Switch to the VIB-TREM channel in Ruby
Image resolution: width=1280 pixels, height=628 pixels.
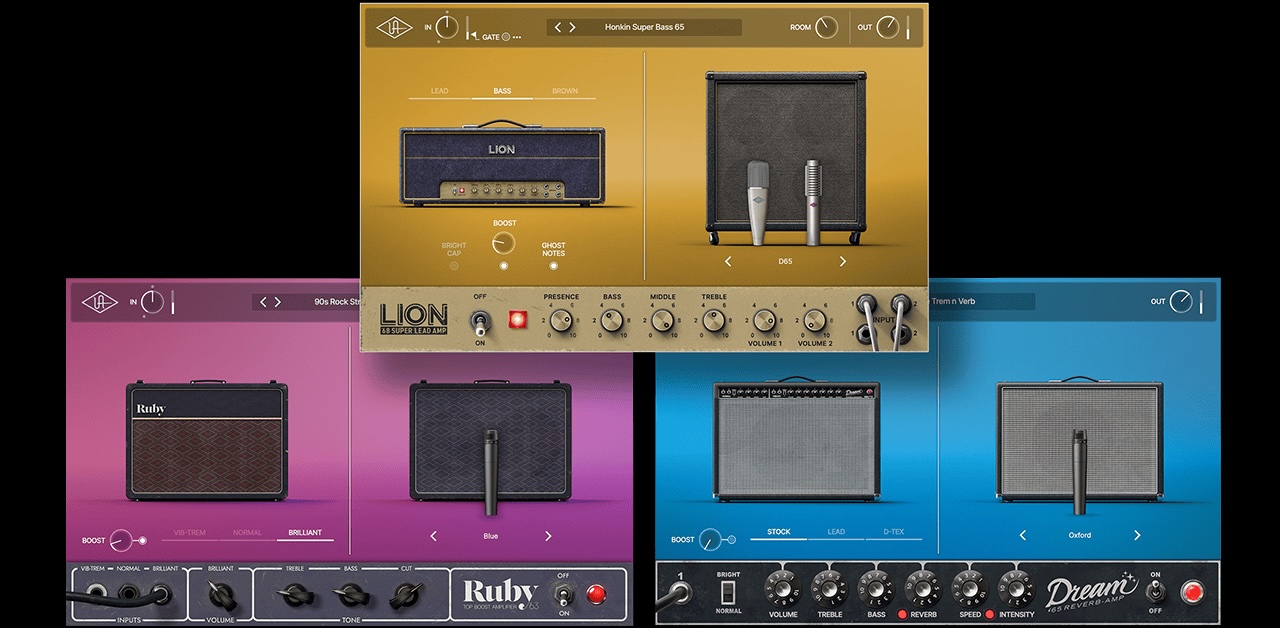(189, 533)
